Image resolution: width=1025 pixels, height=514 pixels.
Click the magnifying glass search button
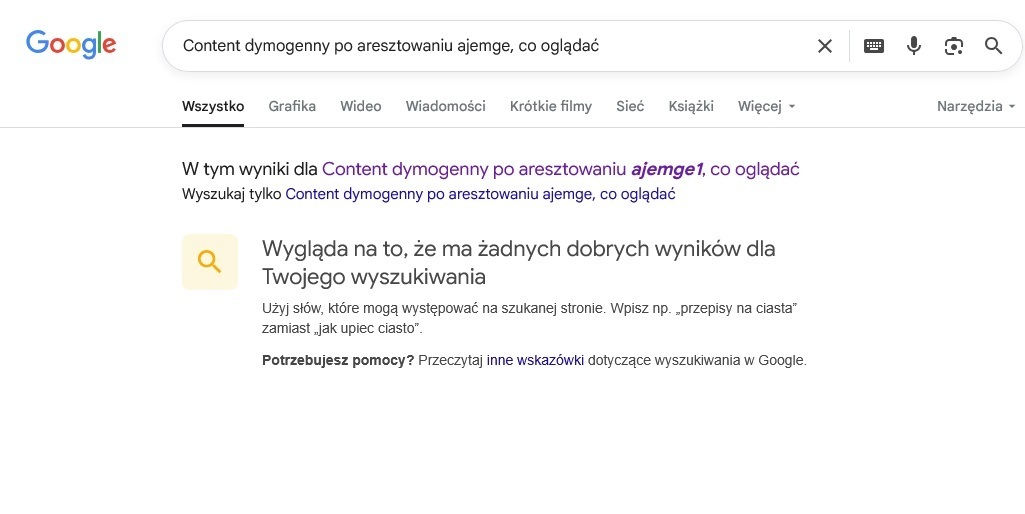pos(993,46)
